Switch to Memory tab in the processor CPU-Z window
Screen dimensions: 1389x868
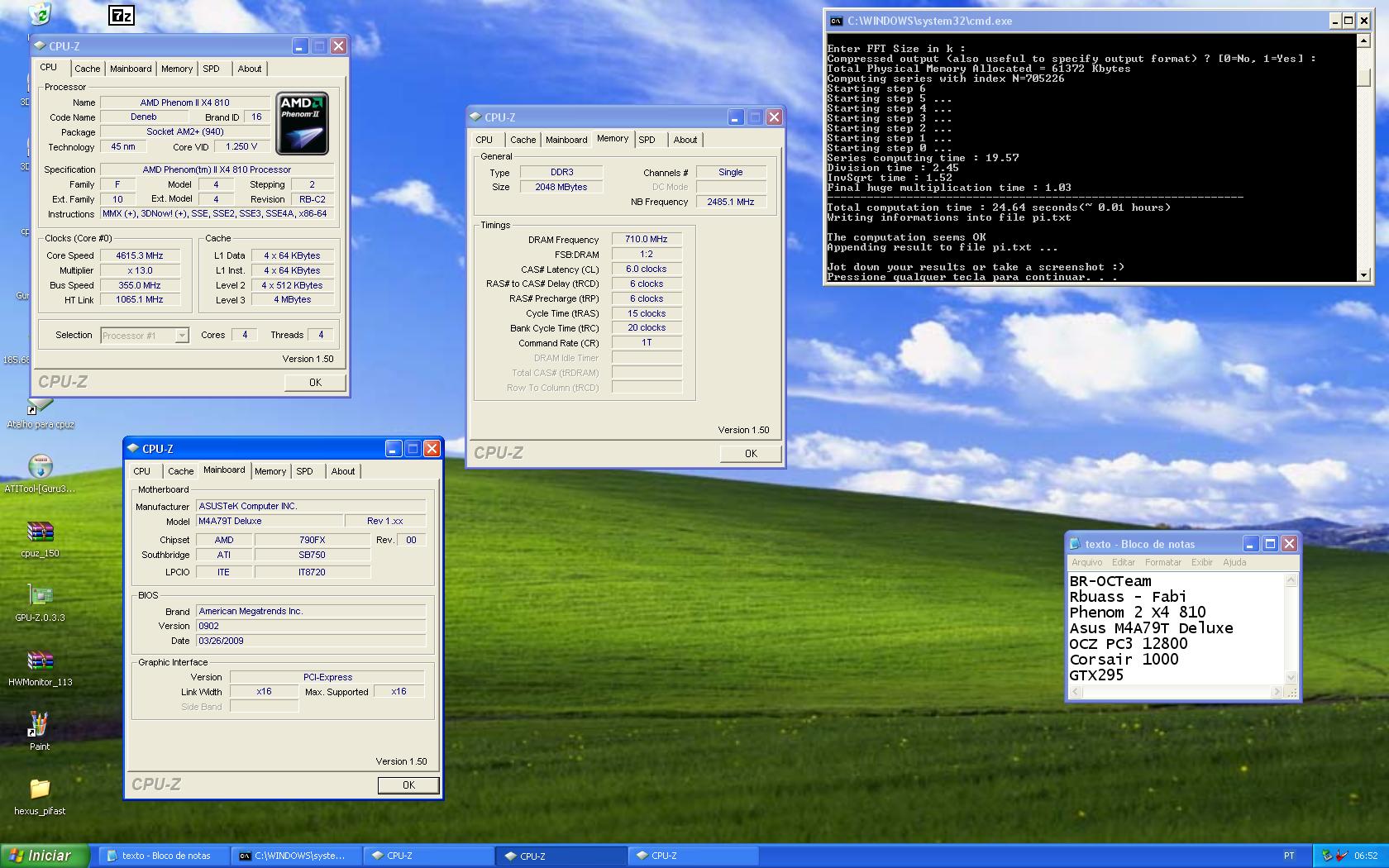click(x=177, y=69)
